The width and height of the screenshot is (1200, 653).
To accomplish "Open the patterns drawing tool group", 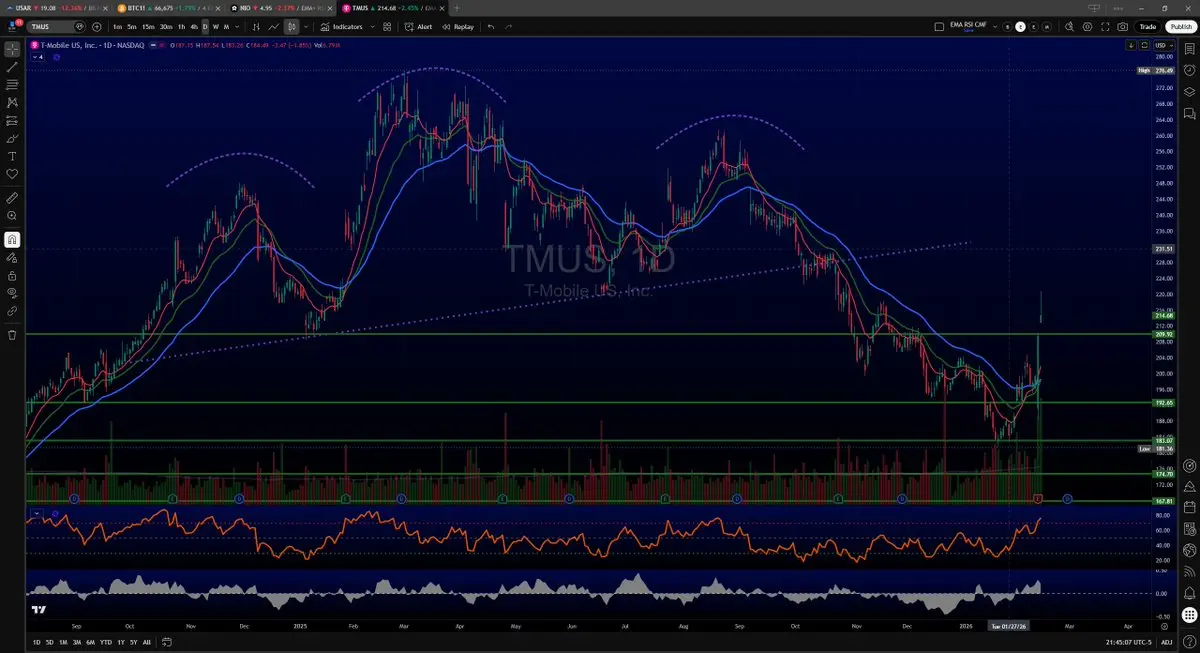I will (12, 102).
